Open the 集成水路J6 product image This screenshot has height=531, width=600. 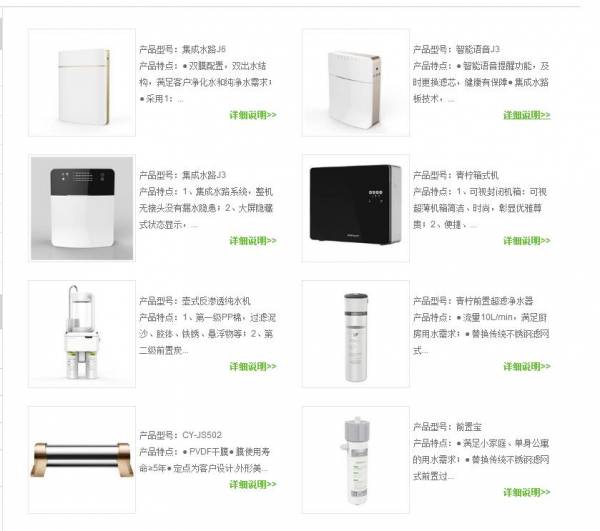(82, 82)
